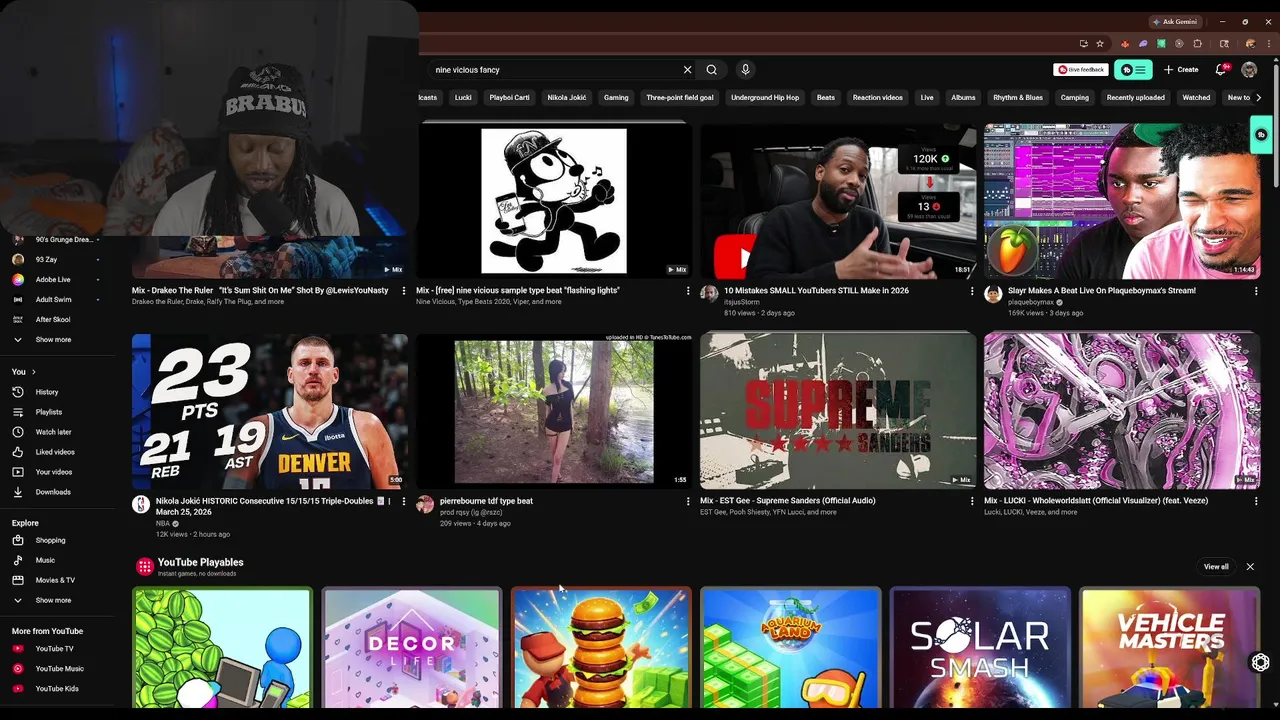Open the Aquarium Land playable
The width and height of the screenshot is (1280, 720).
pos(790,648)
